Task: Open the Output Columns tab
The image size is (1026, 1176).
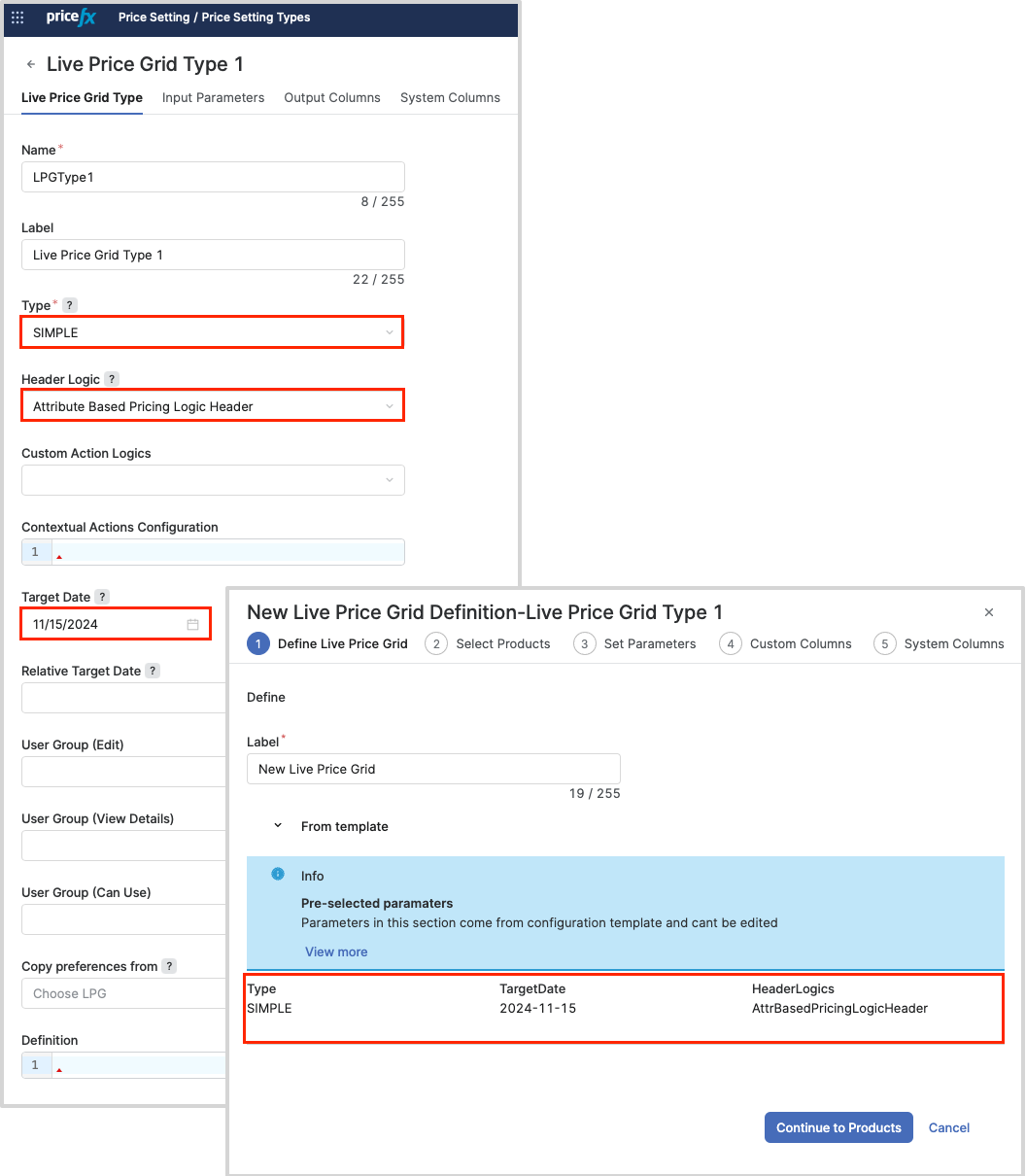Action: (x=331, y=98)
